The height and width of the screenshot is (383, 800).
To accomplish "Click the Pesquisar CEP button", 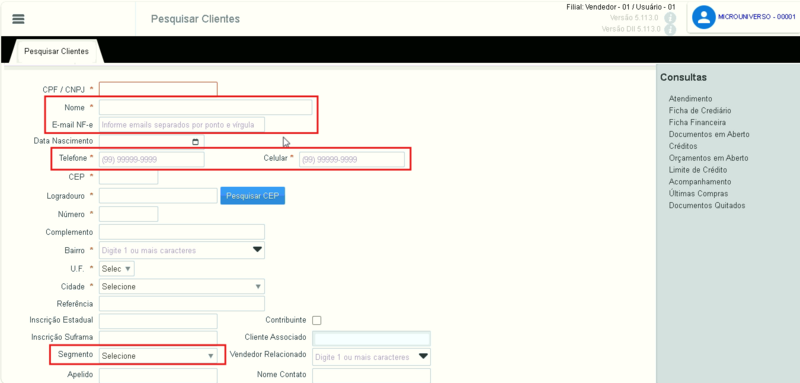I will click(x=253, y=196).
